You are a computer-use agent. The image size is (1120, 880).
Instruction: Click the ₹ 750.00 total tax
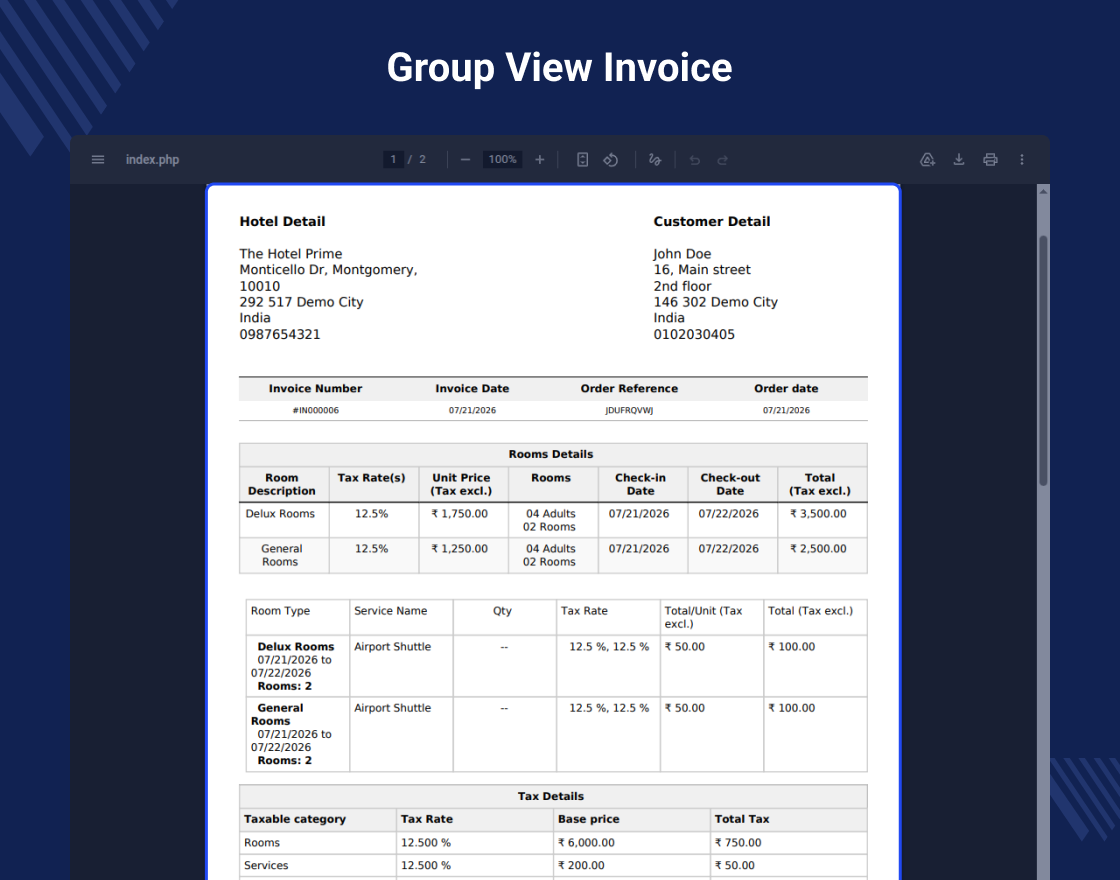point(738,843)
